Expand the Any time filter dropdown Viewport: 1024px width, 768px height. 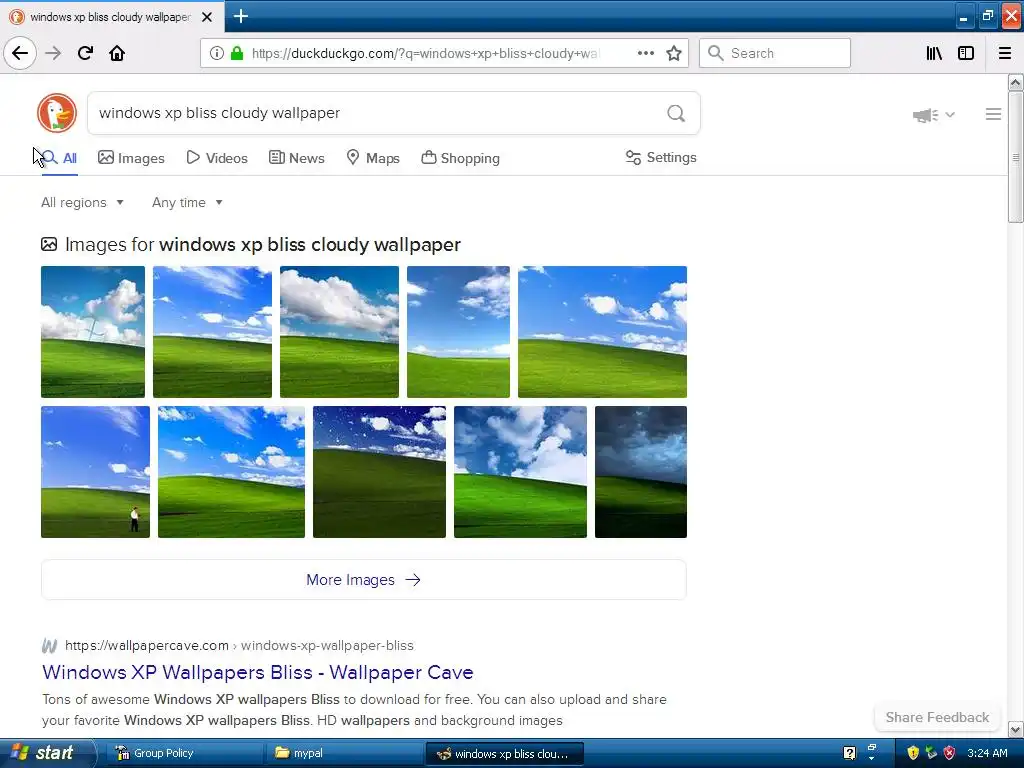[x=187, y=202]
